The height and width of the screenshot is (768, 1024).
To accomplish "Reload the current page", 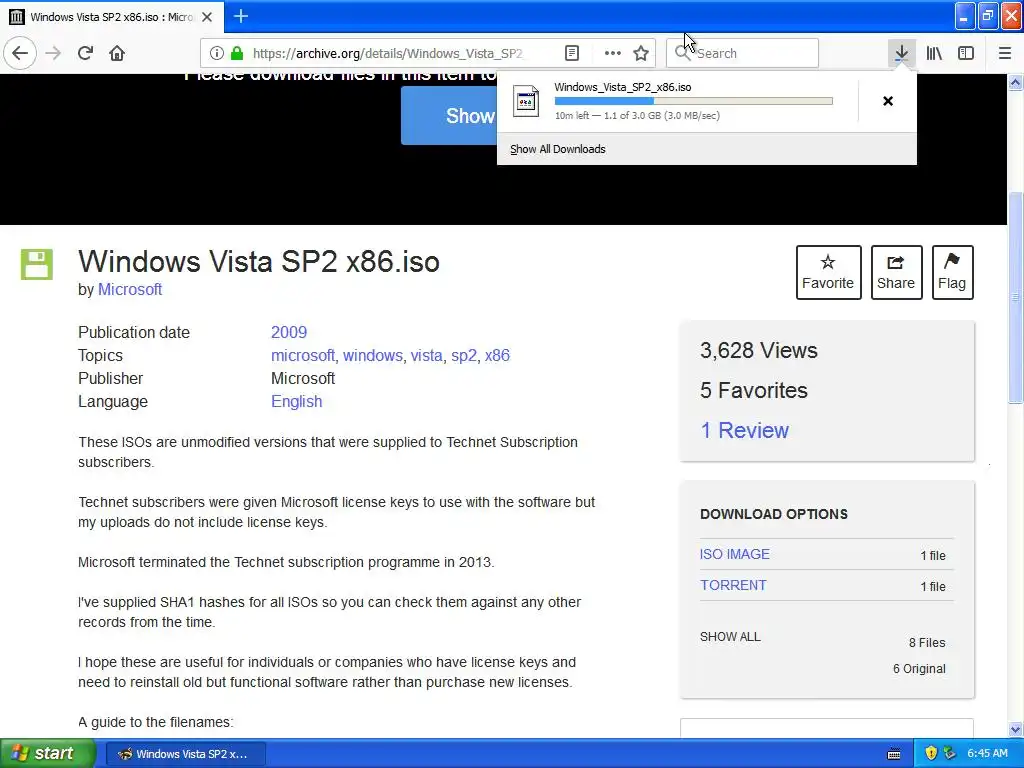I will (85, 53).
